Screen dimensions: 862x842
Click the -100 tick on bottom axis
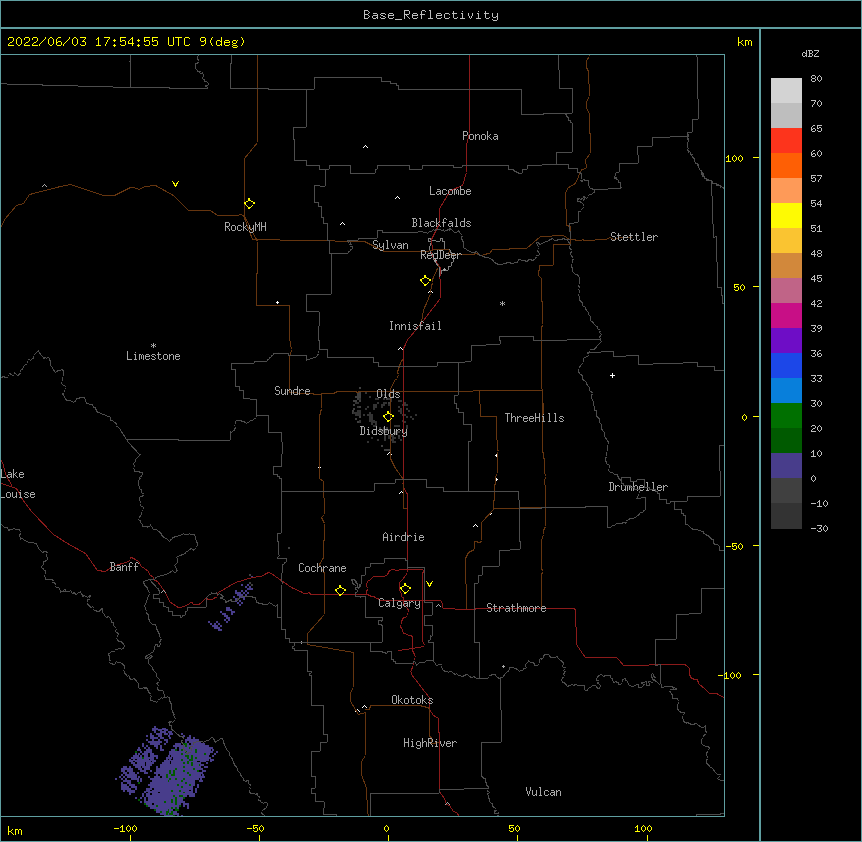tap(125, 828)
